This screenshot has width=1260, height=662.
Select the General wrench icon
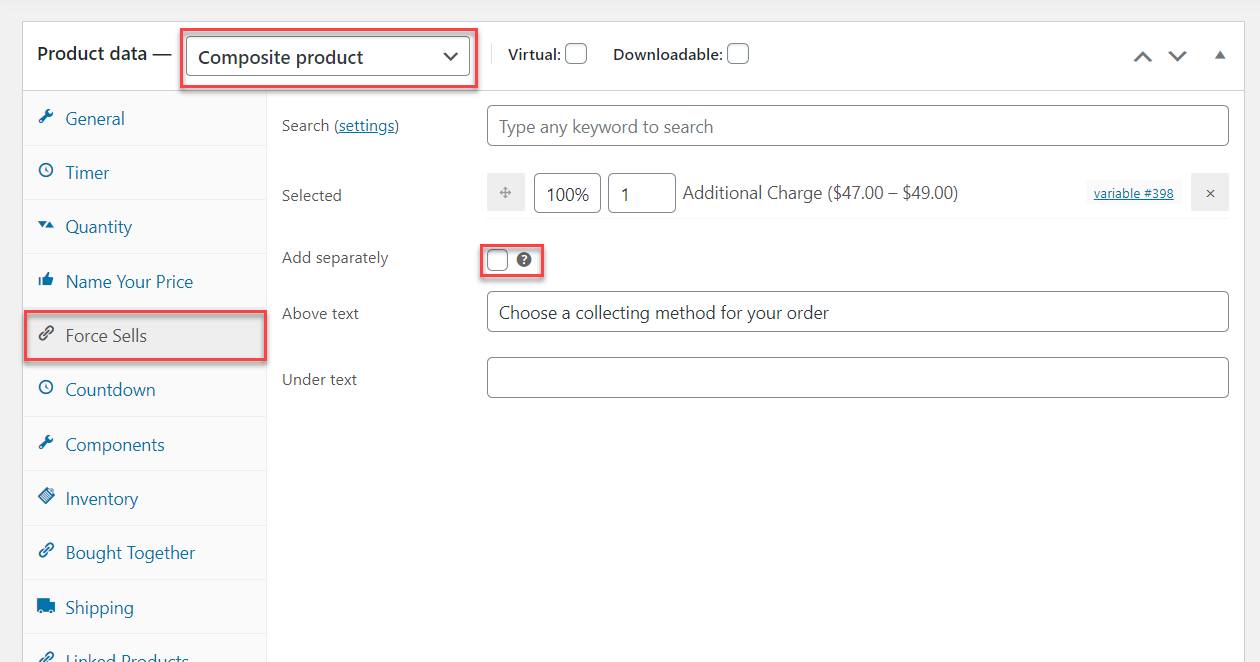pos(47,118)
